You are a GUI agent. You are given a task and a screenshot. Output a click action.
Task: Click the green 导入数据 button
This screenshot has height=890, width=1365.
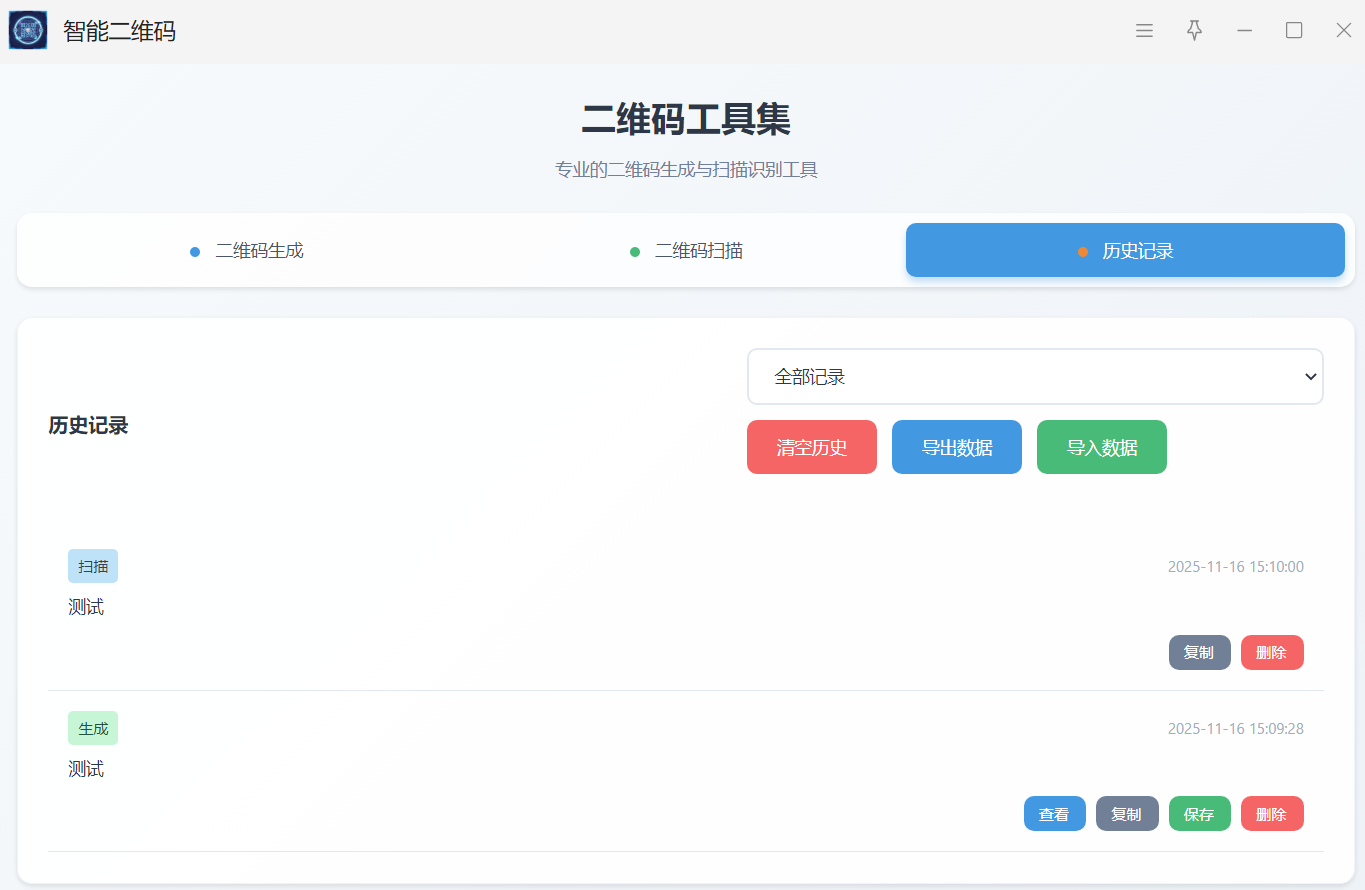coord(1101,447)
